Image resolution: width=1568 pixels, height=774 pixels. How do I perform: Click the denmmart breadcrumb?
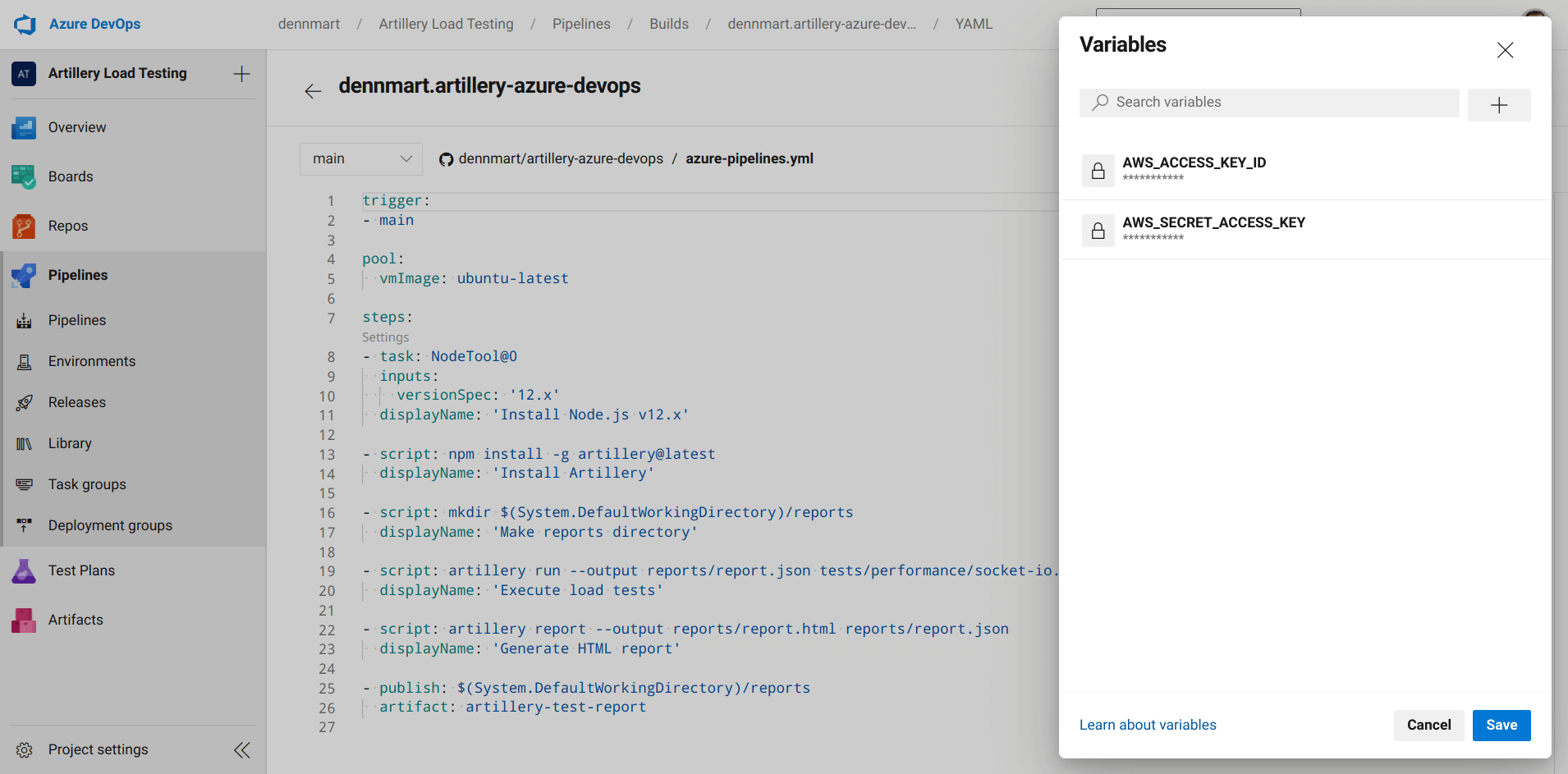309,25
